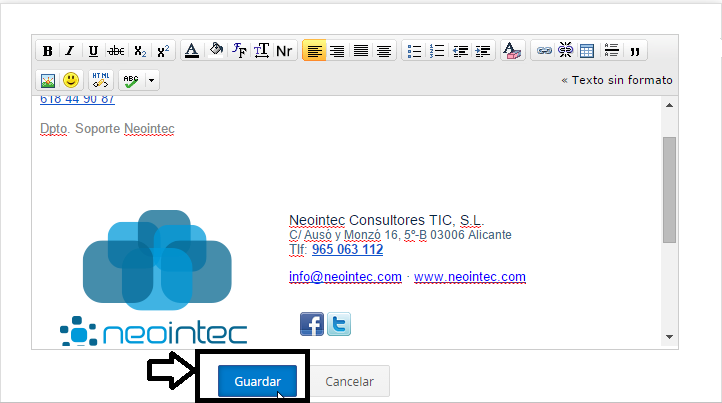
Task: Insert a hyperlink
Action: pyautogui.click(x=544, y=51)
